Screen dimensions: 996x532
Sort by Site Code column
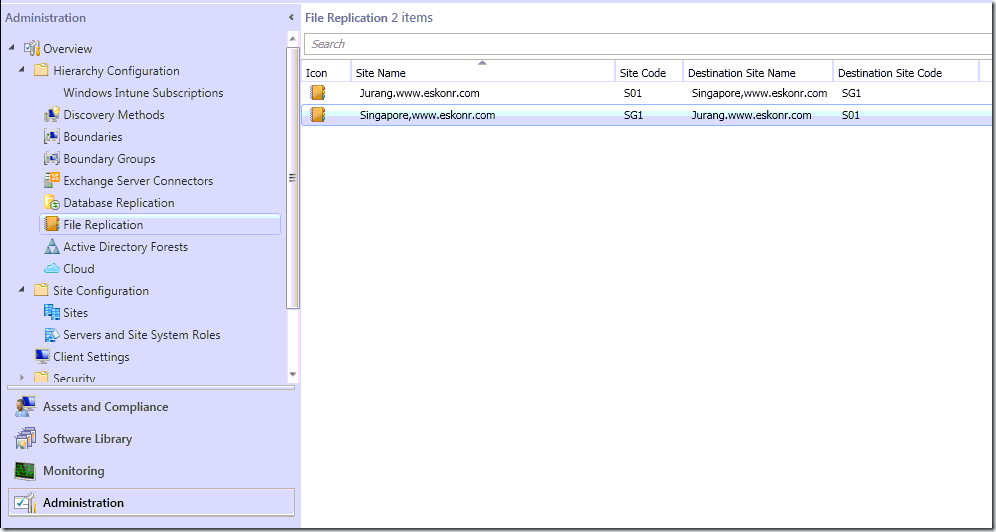649,72
